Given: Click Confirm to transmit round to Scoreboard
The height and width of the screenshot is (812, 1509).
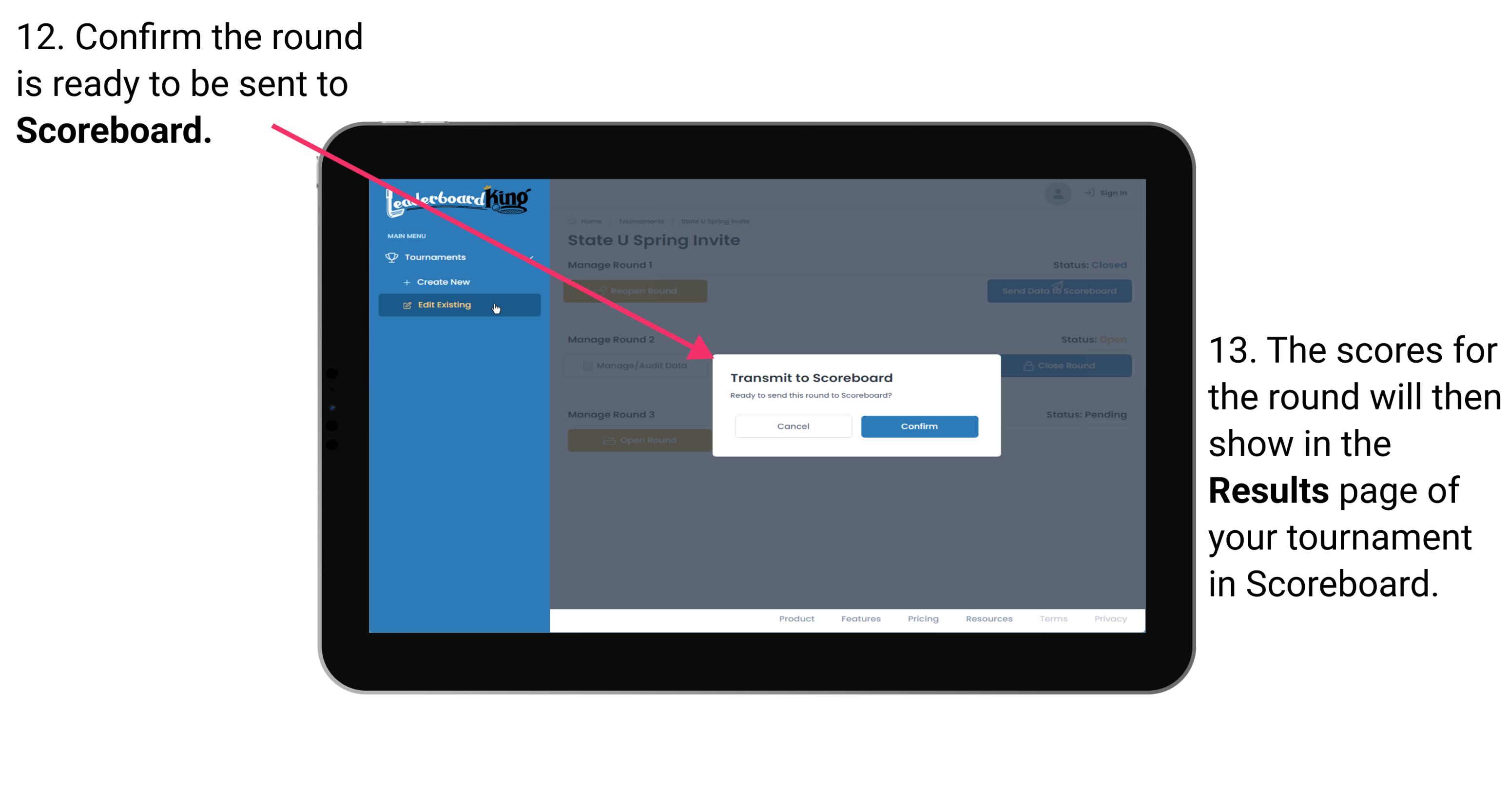Looking at the screenshot, I should point(917,425).
